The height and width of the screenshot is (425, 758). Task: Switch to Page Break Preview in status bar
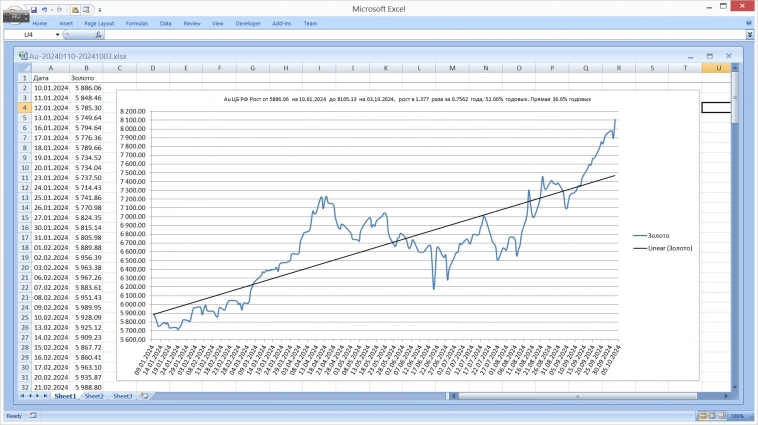(x=722, y=416)
